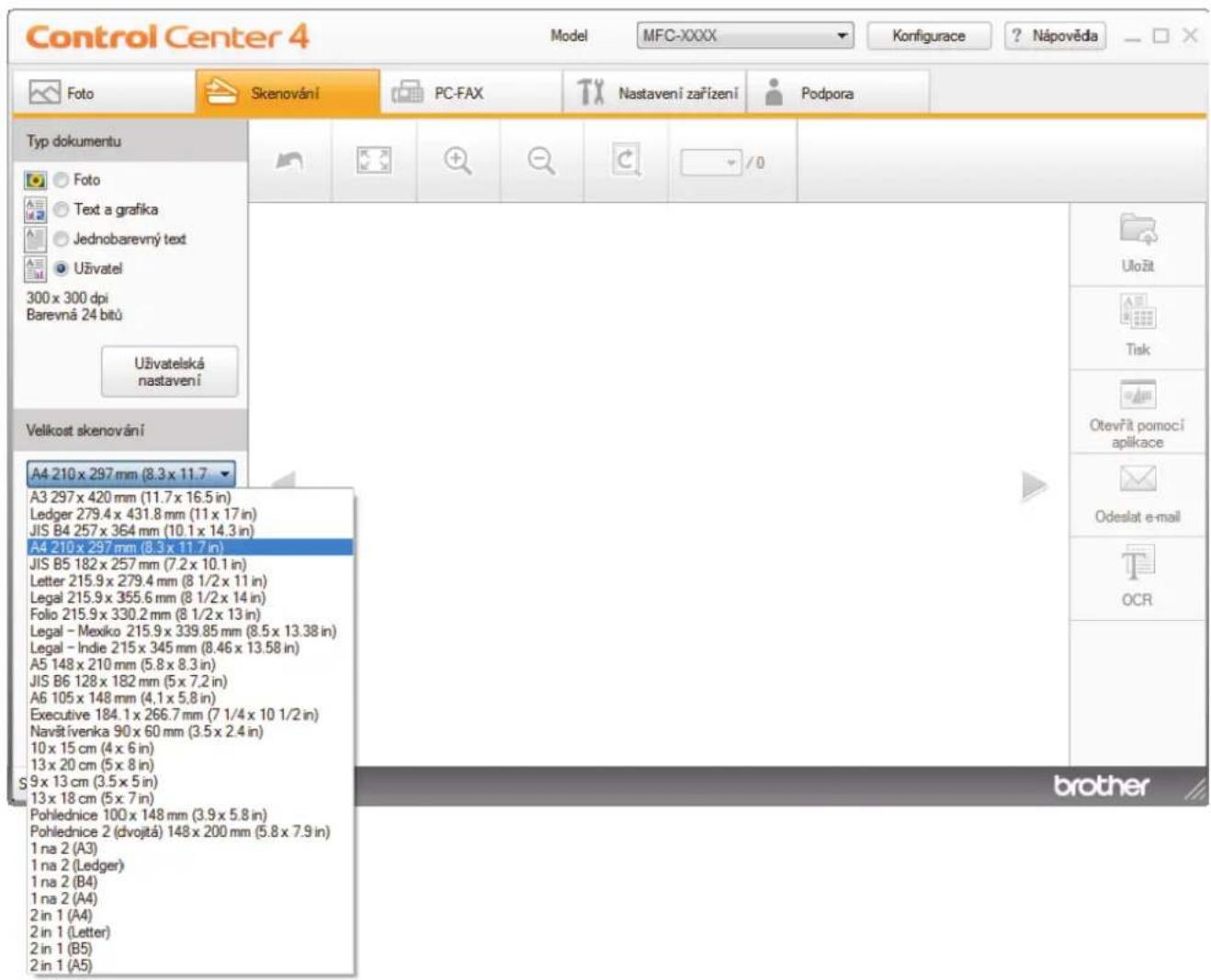This screenshot has height=980, width=1211.
Task: Choose Executive 184.1 x 266.7 mm size
Action: [190, 715]
